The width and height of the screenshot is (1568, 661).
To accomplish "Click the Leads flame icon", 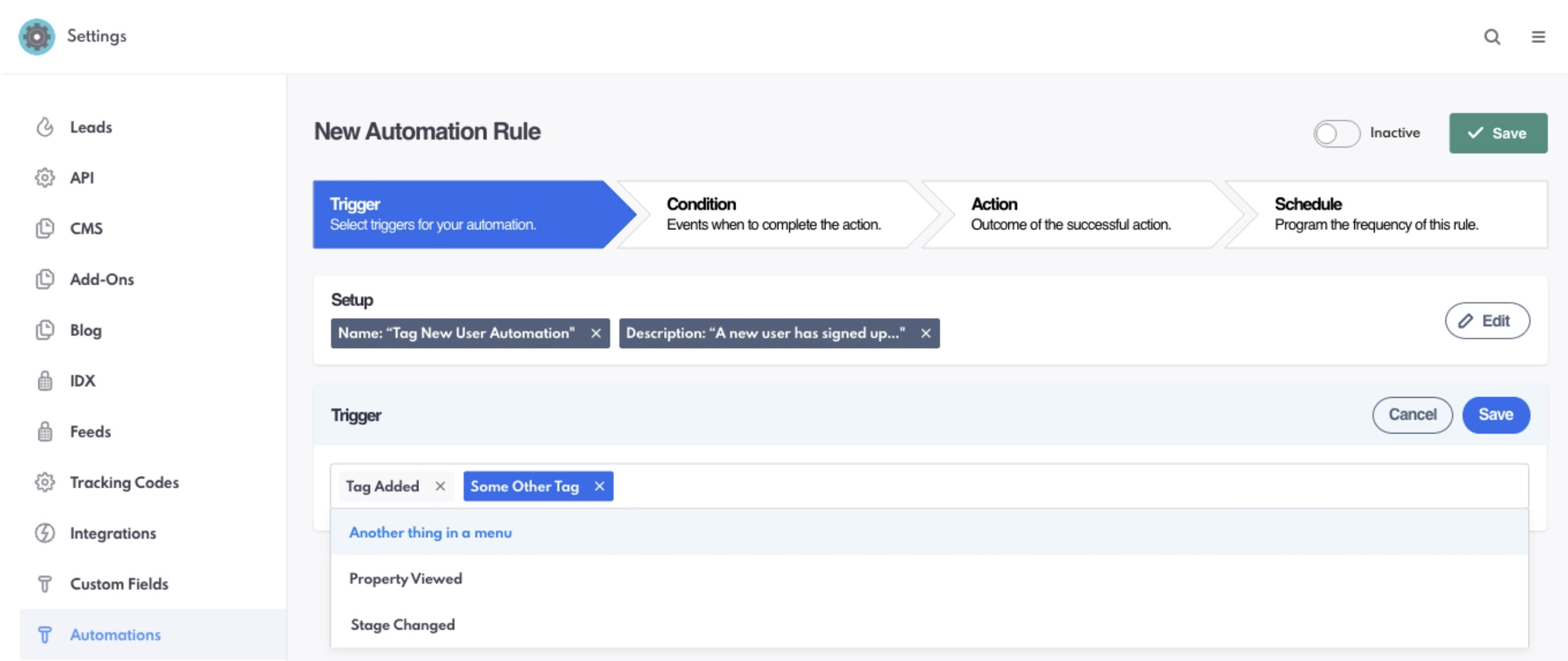I will click(45, 127).
